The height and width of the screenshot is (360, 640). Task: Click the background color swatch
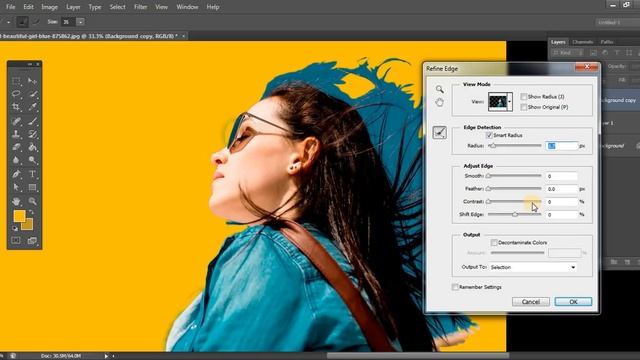click(x=28, y=225)
